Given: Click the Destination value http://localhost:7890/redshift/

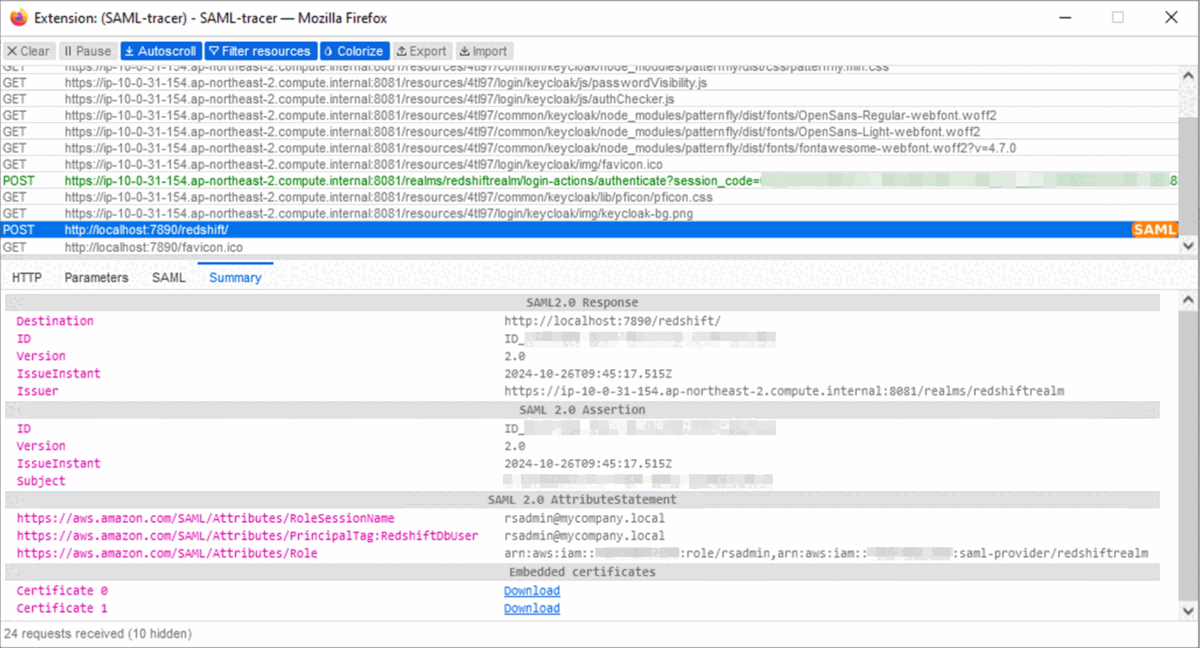Looking at the screenshot, I should pyautogui.click(x=612, y=321).
